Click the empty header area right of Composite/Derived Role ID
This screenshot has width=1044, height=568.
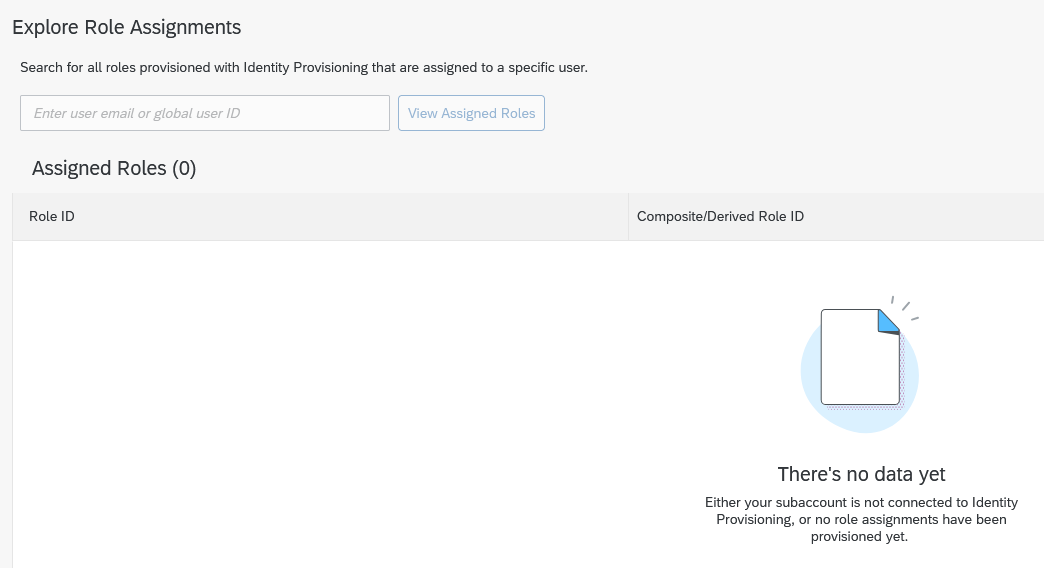[x=924, y=216]
